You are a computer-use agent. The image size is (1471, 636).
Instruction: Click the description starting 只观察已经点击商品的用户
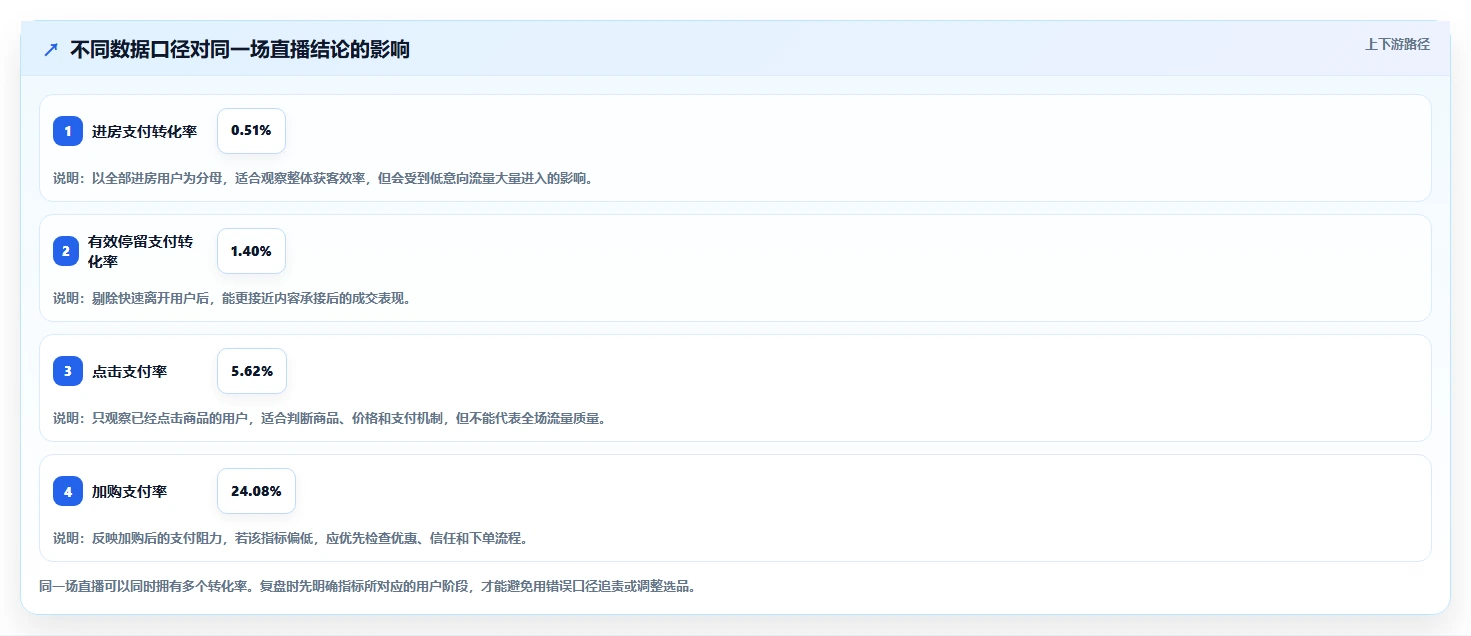[x=329, y=418]
